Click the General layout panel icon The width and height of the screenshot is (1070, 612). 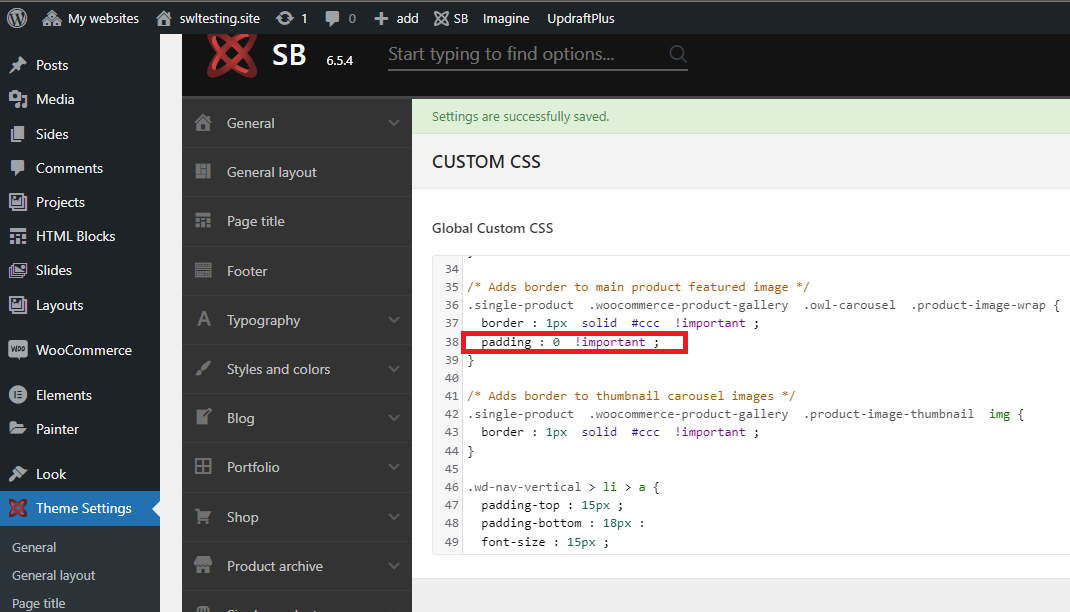[203, 171]
